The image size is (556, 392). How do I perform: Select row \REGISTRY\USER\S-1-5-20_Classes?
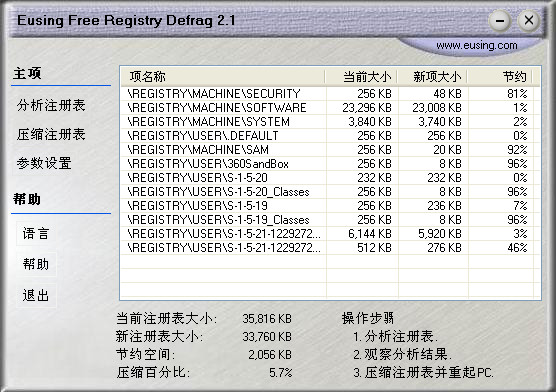coord(330,192)
